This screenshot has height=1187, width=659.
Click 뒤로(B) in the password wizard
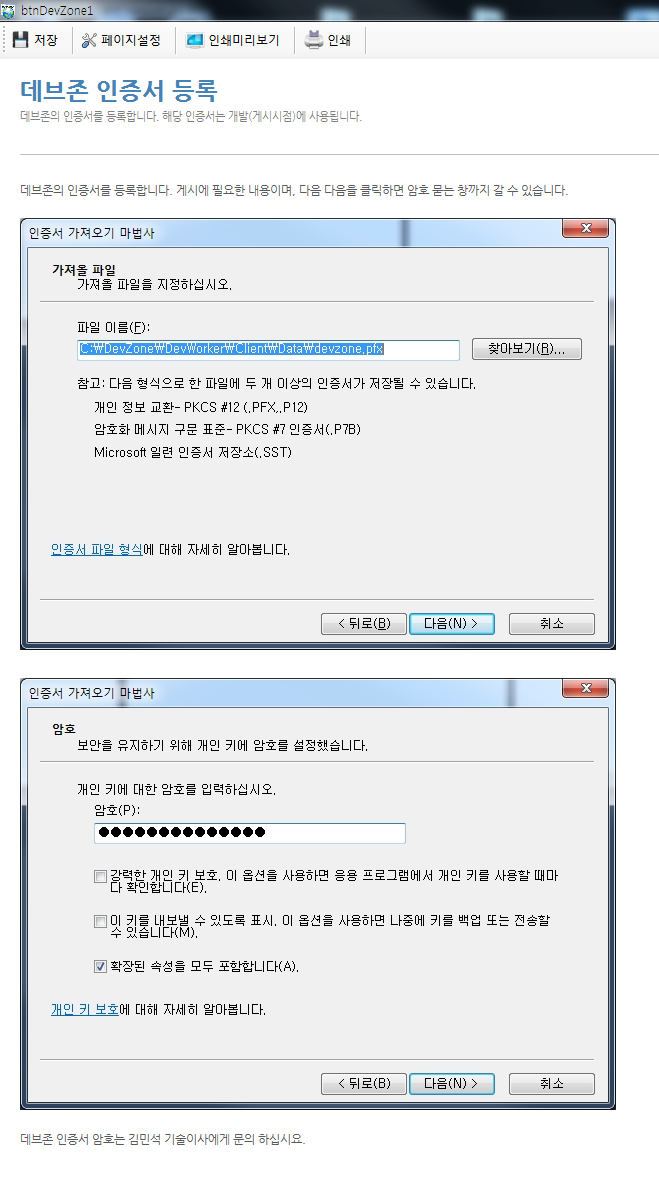point(364,1083)
